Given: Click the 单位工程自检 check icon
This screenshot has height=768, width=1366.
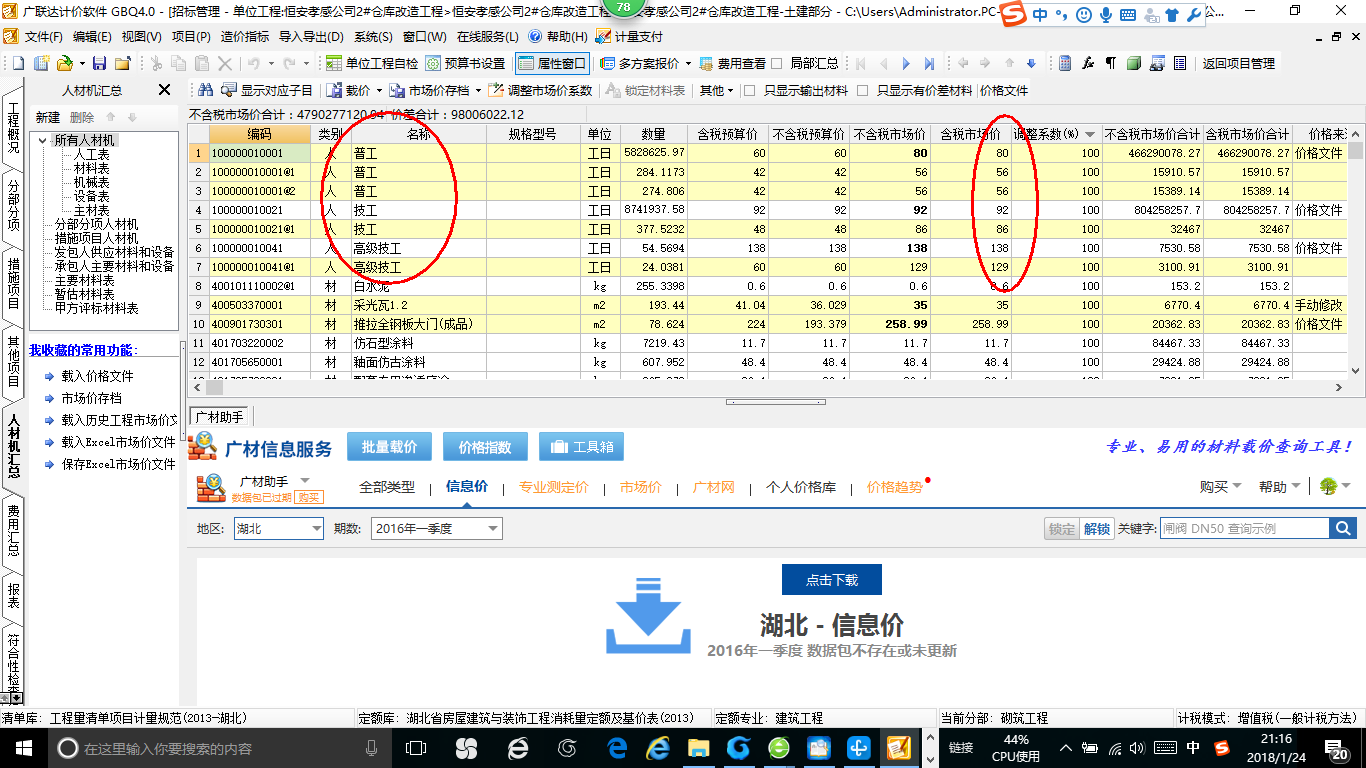Looking at the screenshot, I should (372, 63).
